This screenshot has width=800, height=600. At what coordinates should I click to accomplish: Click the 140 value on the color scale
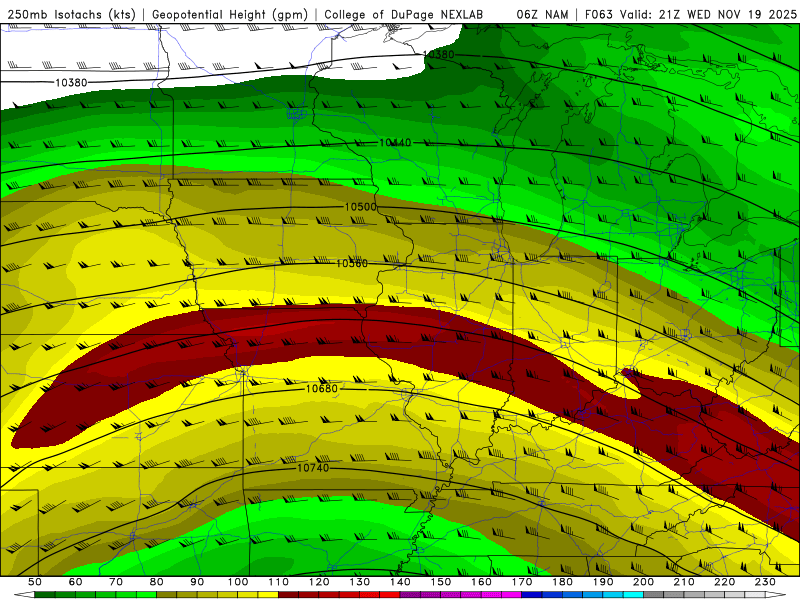tap(401, 582)
